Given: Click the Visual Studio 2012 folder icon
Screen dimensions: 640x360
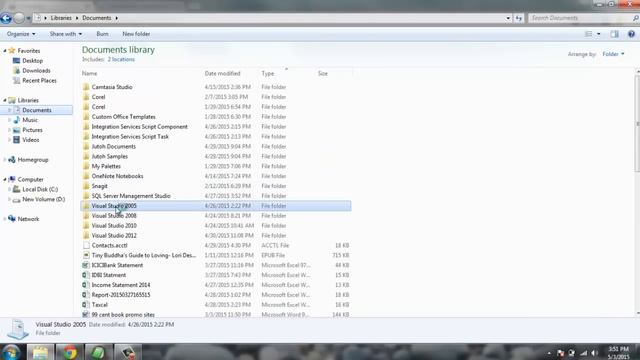Looking at the screenshot, I should 86,236.
